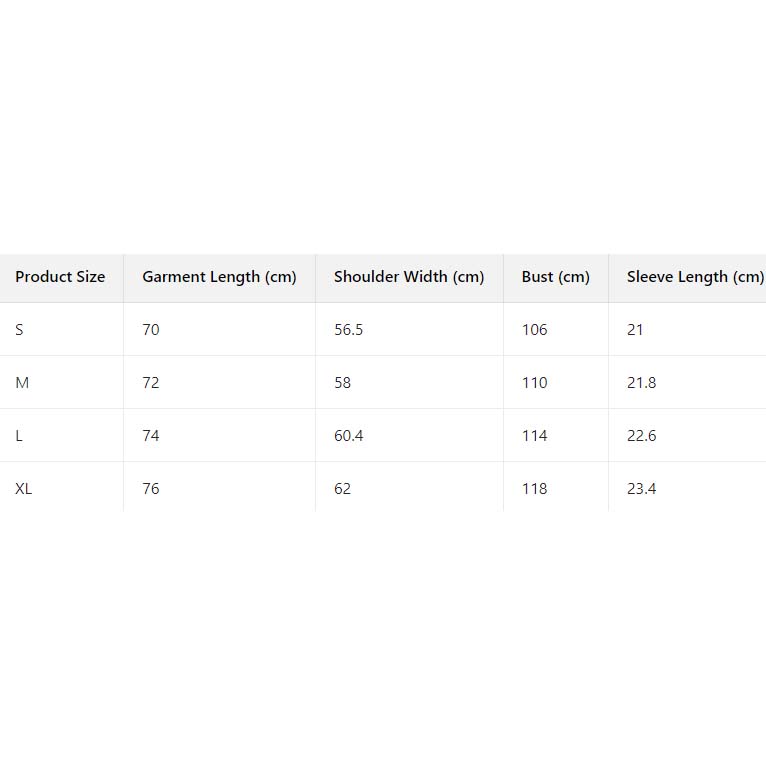Click shoulder width value 58
Screen dimensions: 766x766
tap(342, 383)
